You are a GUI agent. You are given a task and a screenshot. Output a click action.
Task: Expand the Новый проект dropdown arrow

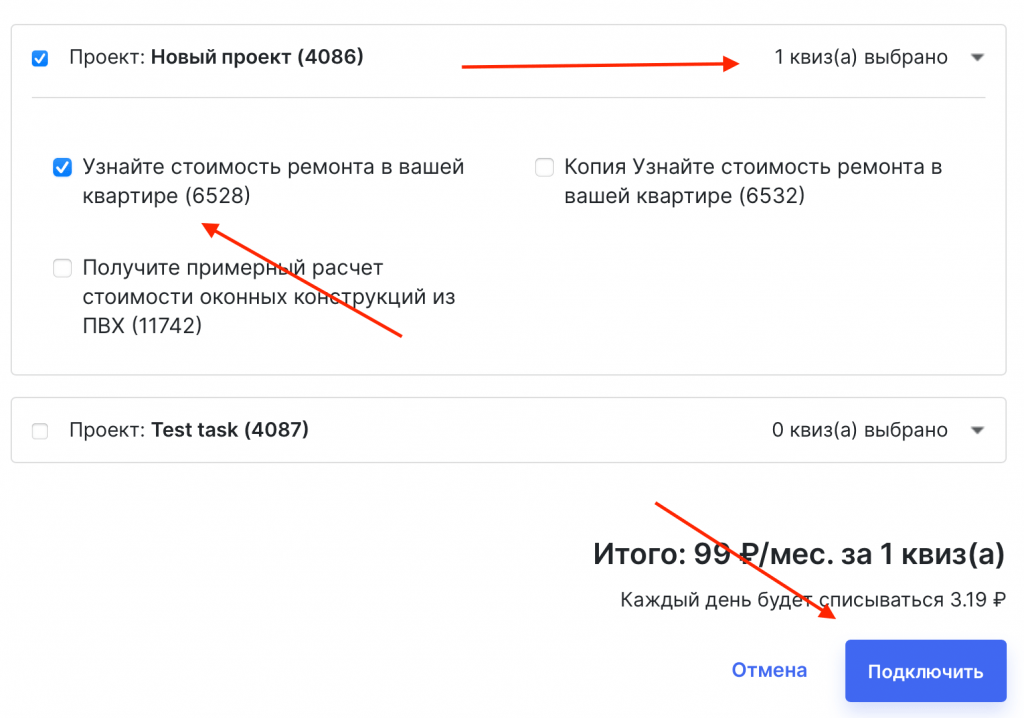tap(977, 58)
